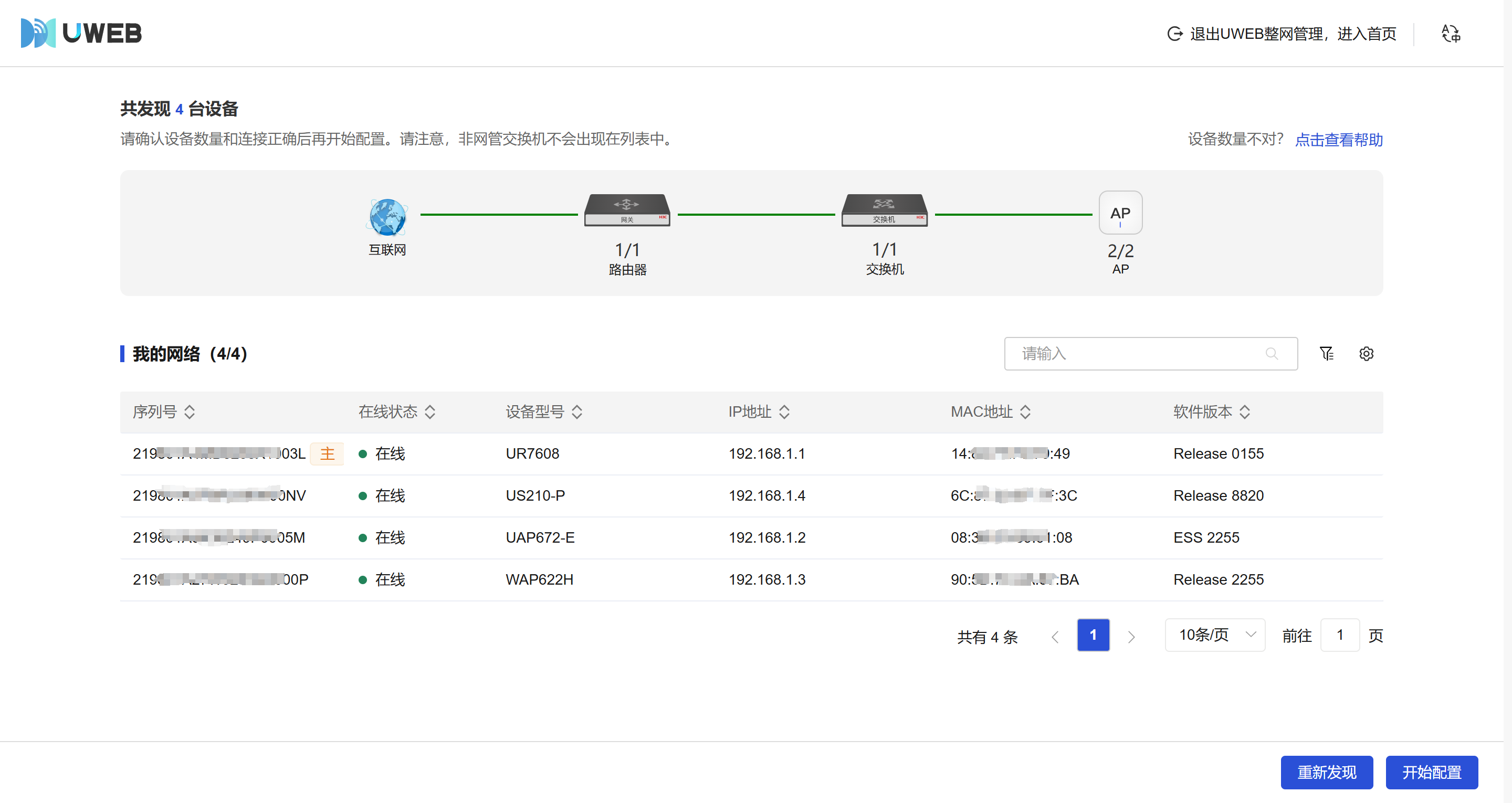Select the AP node icon in topology
Screen dimensions: 1512x803
[1120, 213]
